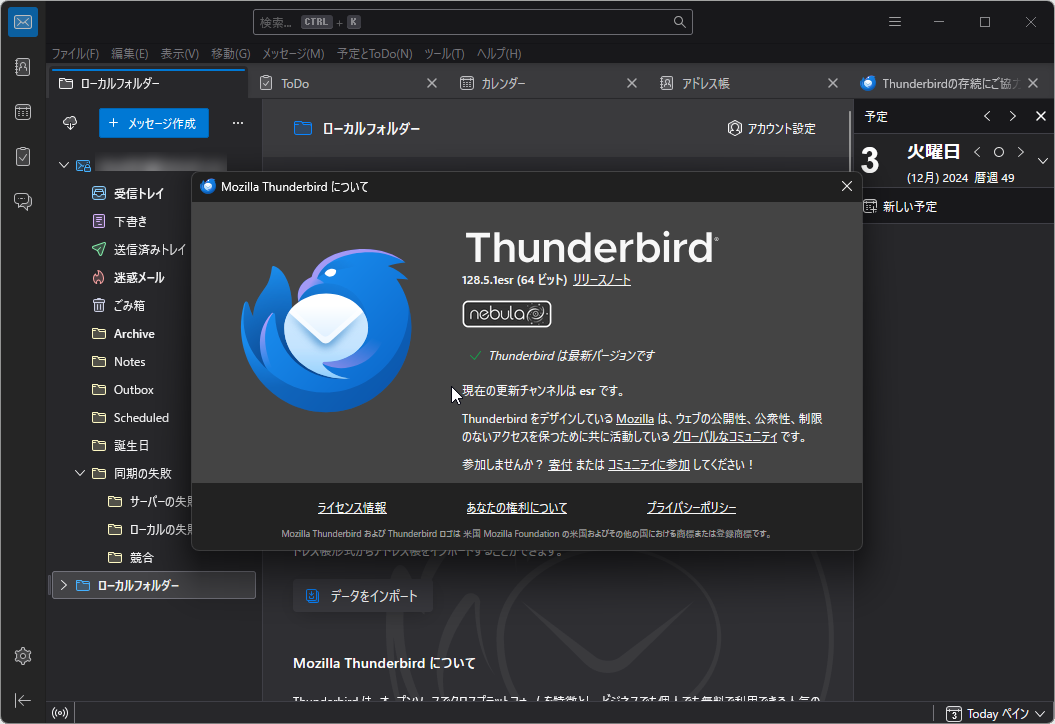Open the Tasks space icon

[22, 156]
